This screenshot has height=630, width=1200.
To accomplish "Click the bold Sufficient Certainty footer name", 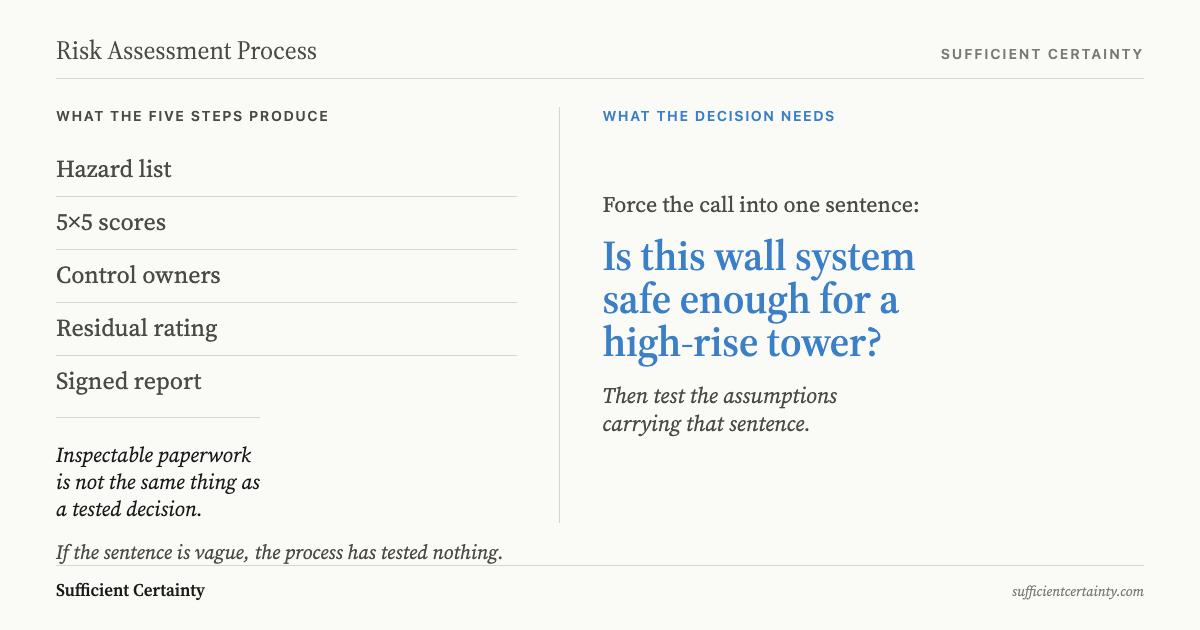I will (130, 590).
